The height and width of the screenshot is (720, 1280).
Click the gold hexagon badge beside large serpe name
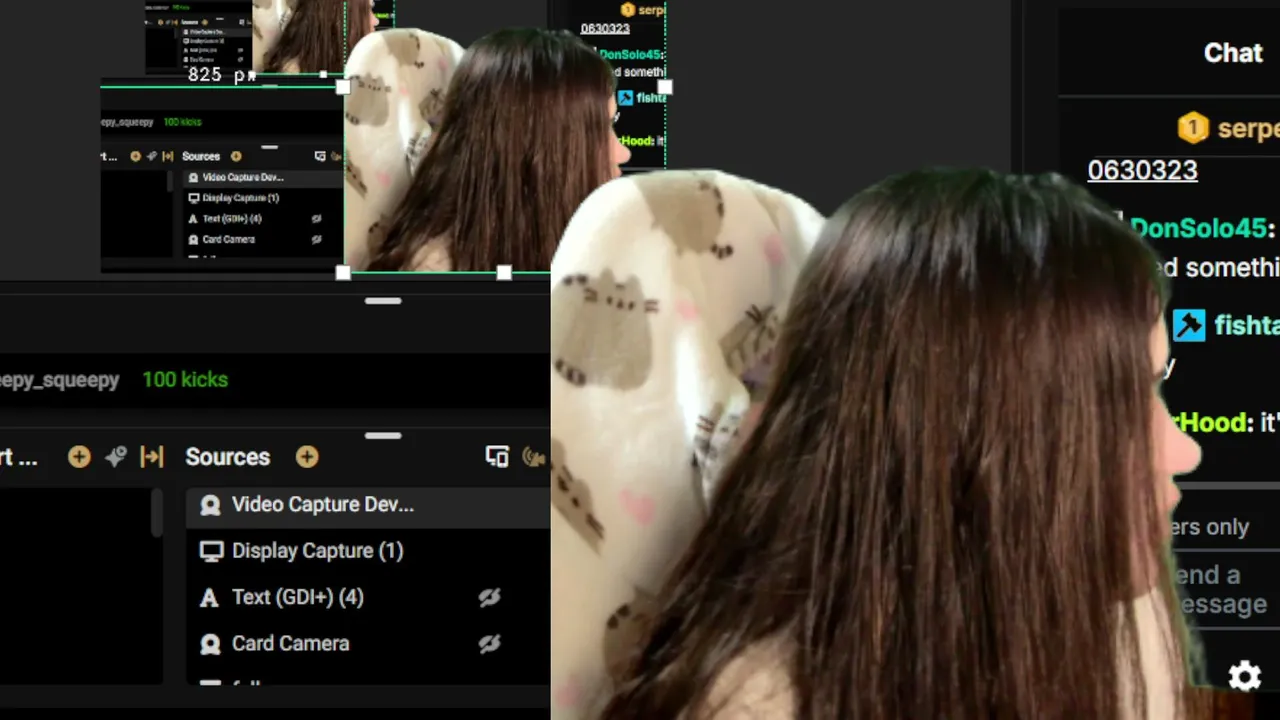pyautogui.click(x=1192, y=128)
